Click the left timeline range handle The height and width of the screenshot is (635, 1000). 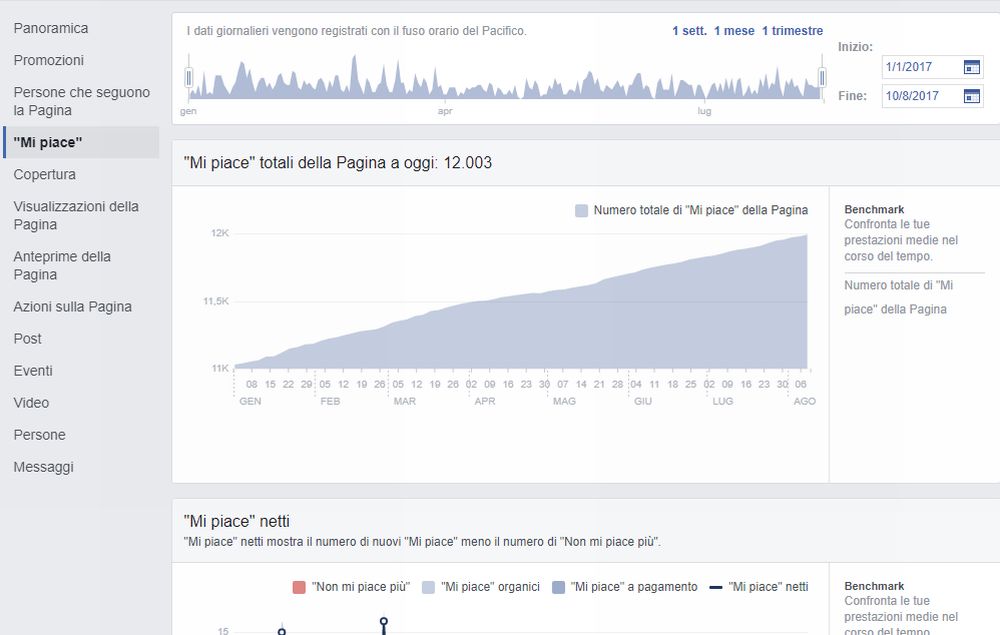[187, 75]
